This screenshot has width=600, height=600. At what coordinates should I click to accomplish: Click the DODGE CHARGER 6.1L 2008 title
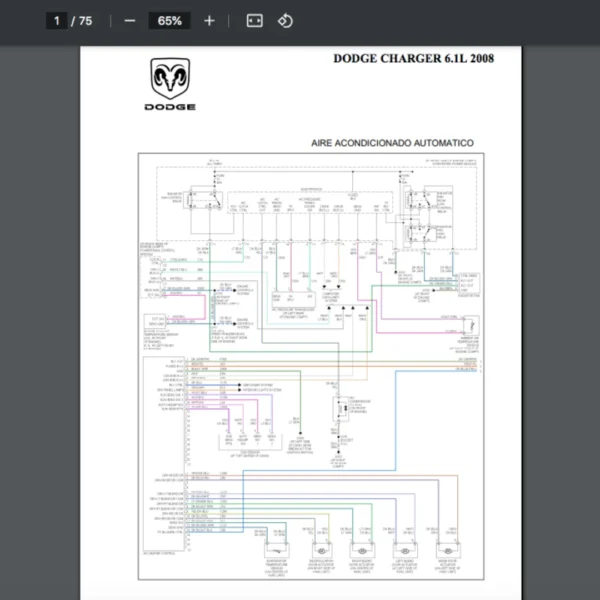point(413,58)
